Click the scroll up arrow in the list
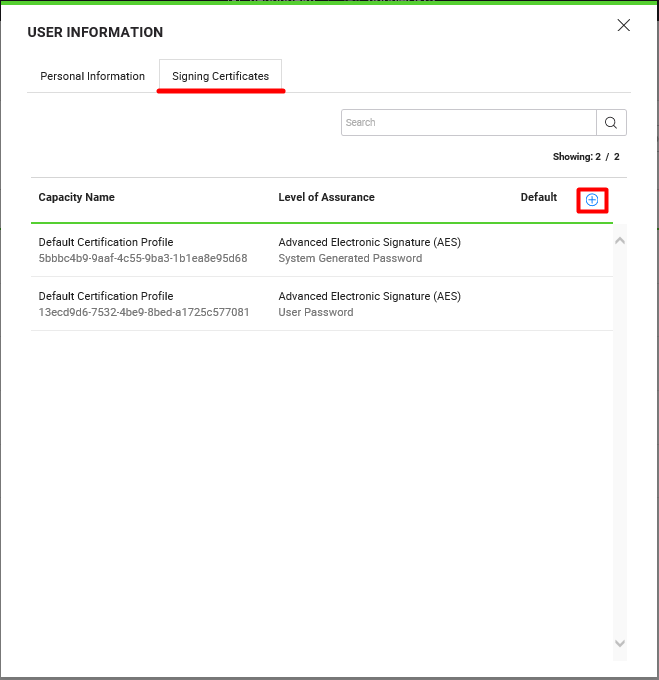This screenshot has height=680, width=659. tap(619, 241)
